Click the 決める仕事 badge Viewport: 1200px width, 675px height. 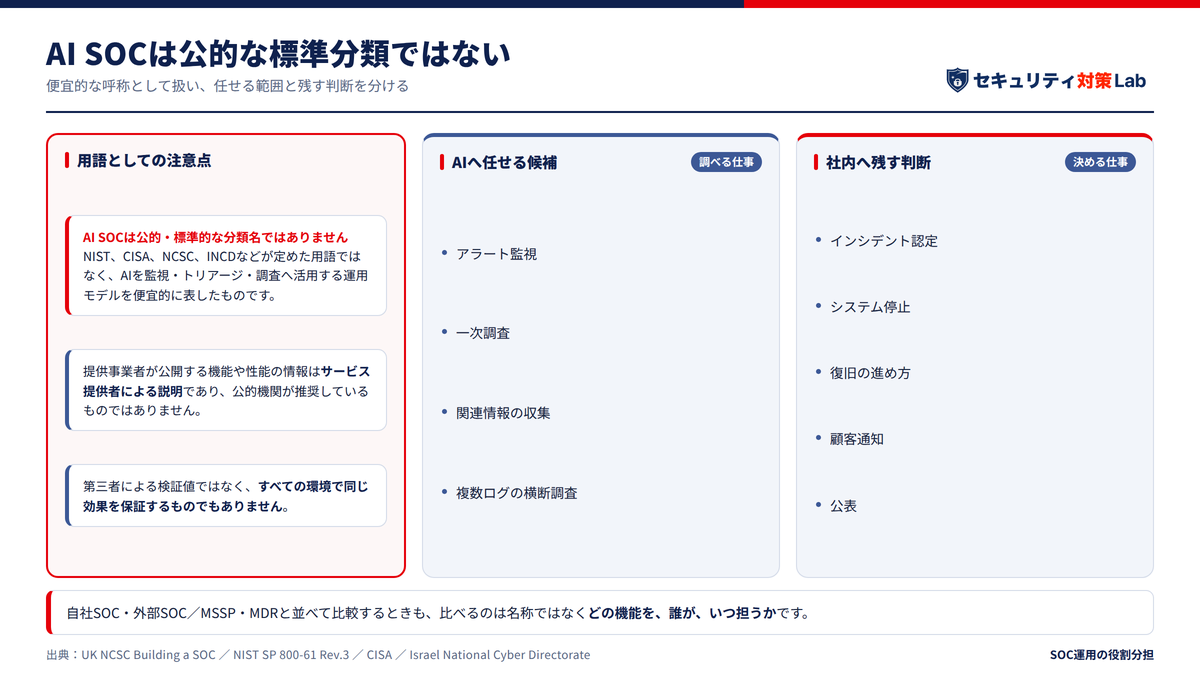[1100, 162]
